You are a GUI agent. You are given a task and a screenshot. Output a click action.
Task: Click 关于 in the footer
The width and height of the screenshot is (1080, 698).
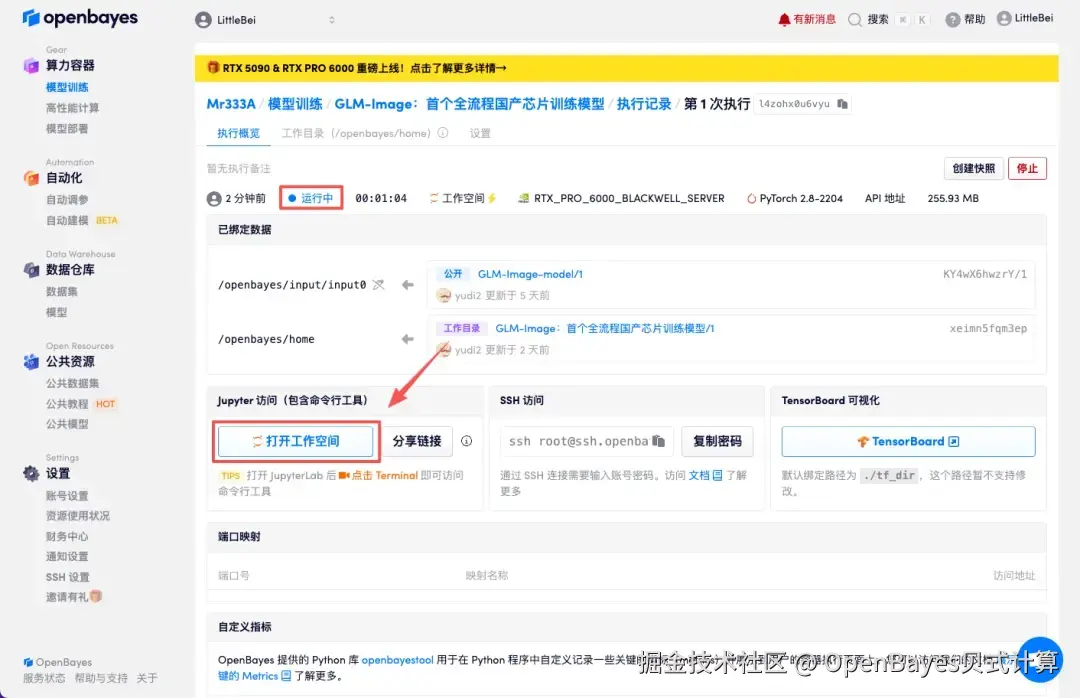[x=147, y=678]
